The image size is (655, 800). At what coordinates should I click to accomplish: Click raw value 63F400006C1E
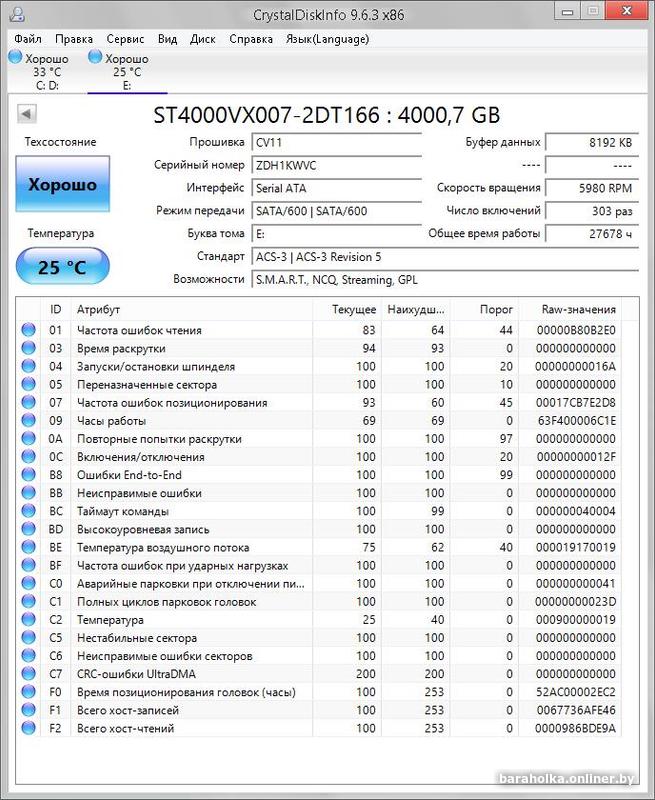coord(577,421)
